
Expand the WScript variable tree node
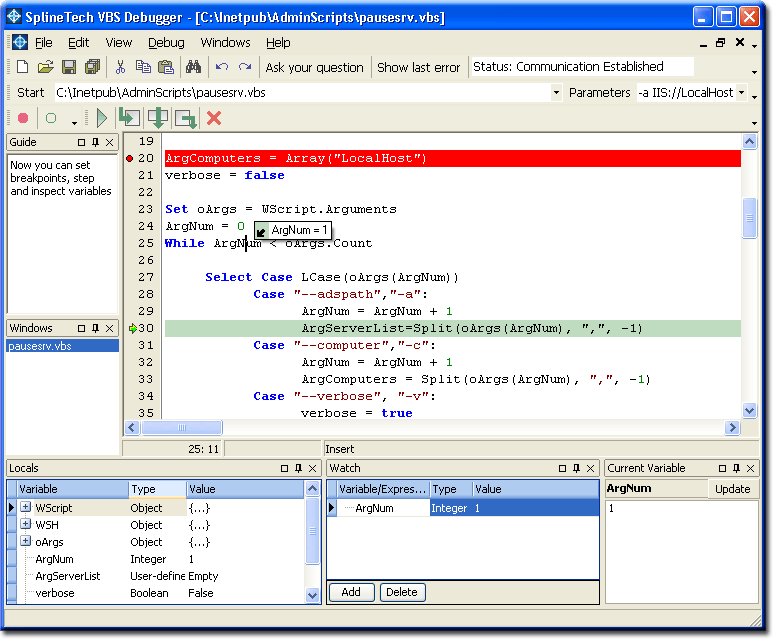coord(25,508)
